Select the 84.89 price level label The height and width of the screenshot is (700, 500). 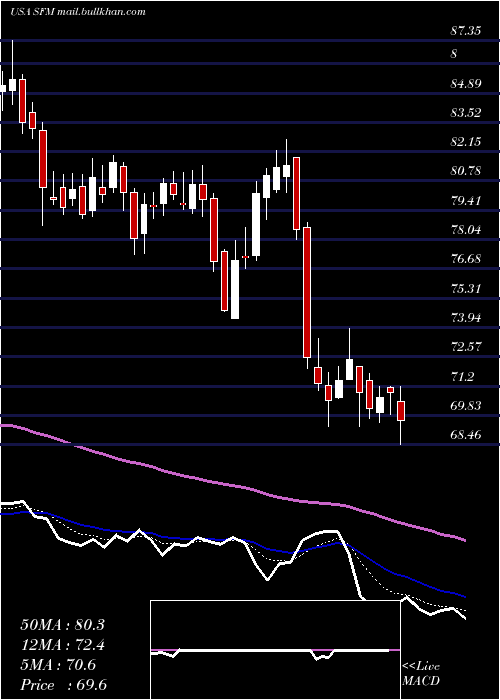(x=466, y=83)
